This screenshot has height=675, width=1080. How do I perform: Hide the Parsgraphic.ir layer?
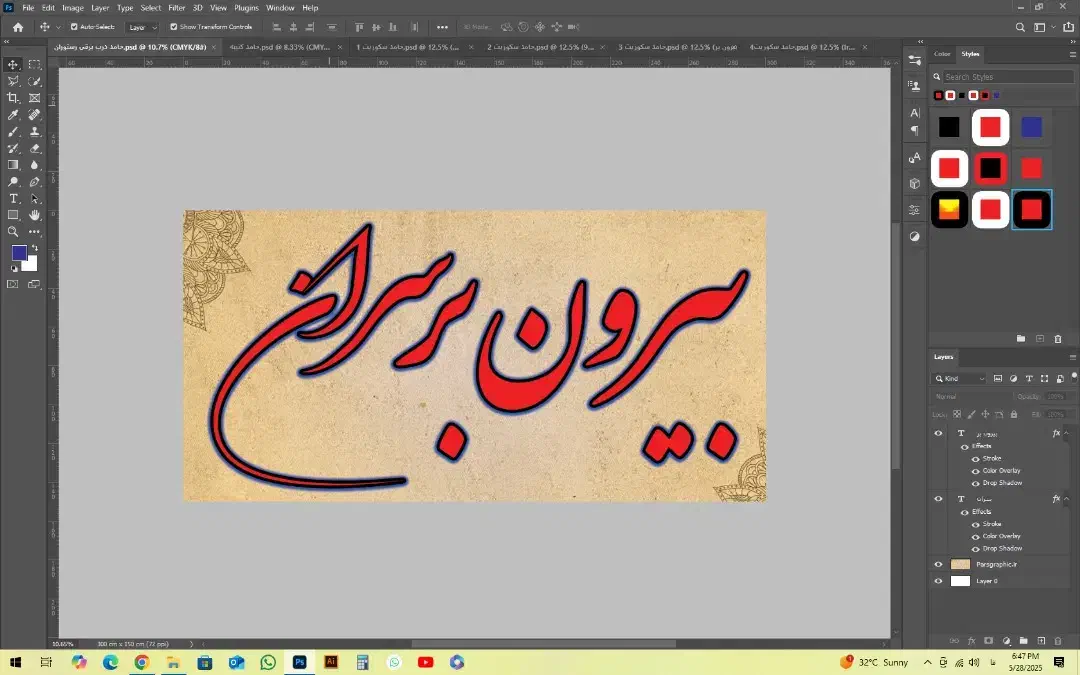click(x=938, y=564)
